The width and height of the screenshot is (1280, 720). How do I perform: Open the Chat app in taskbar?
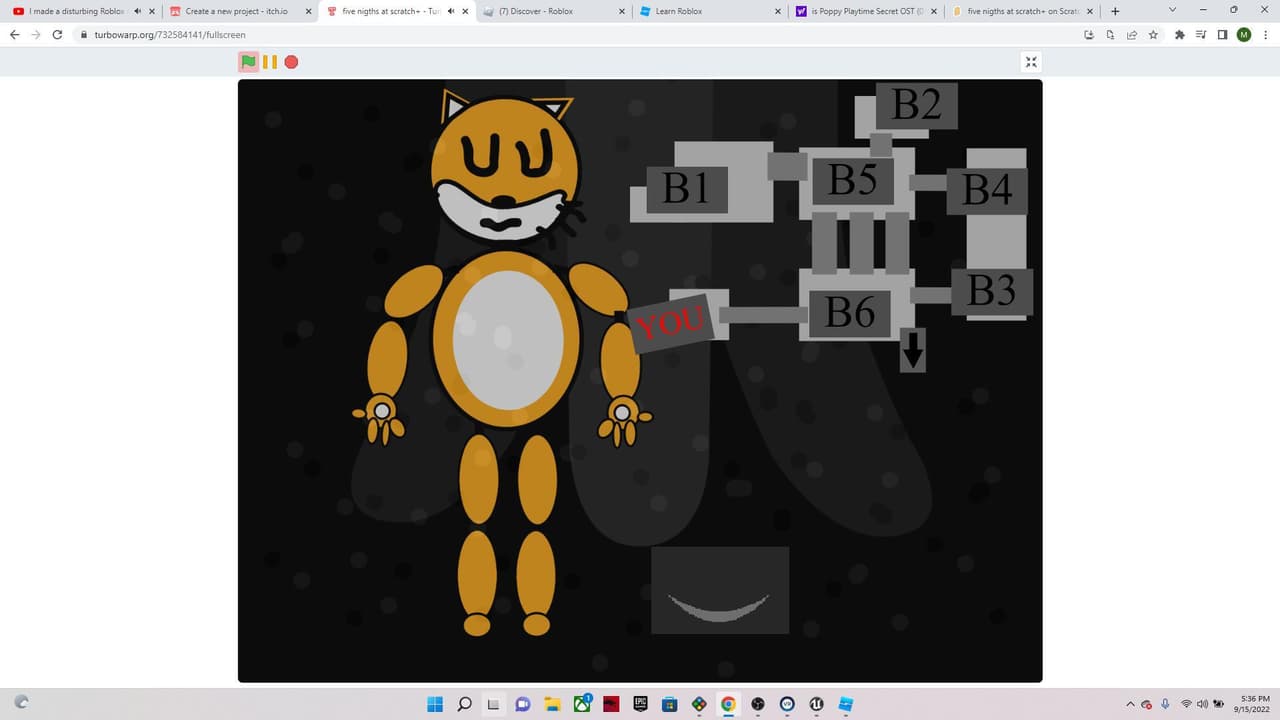pos(522,704)
